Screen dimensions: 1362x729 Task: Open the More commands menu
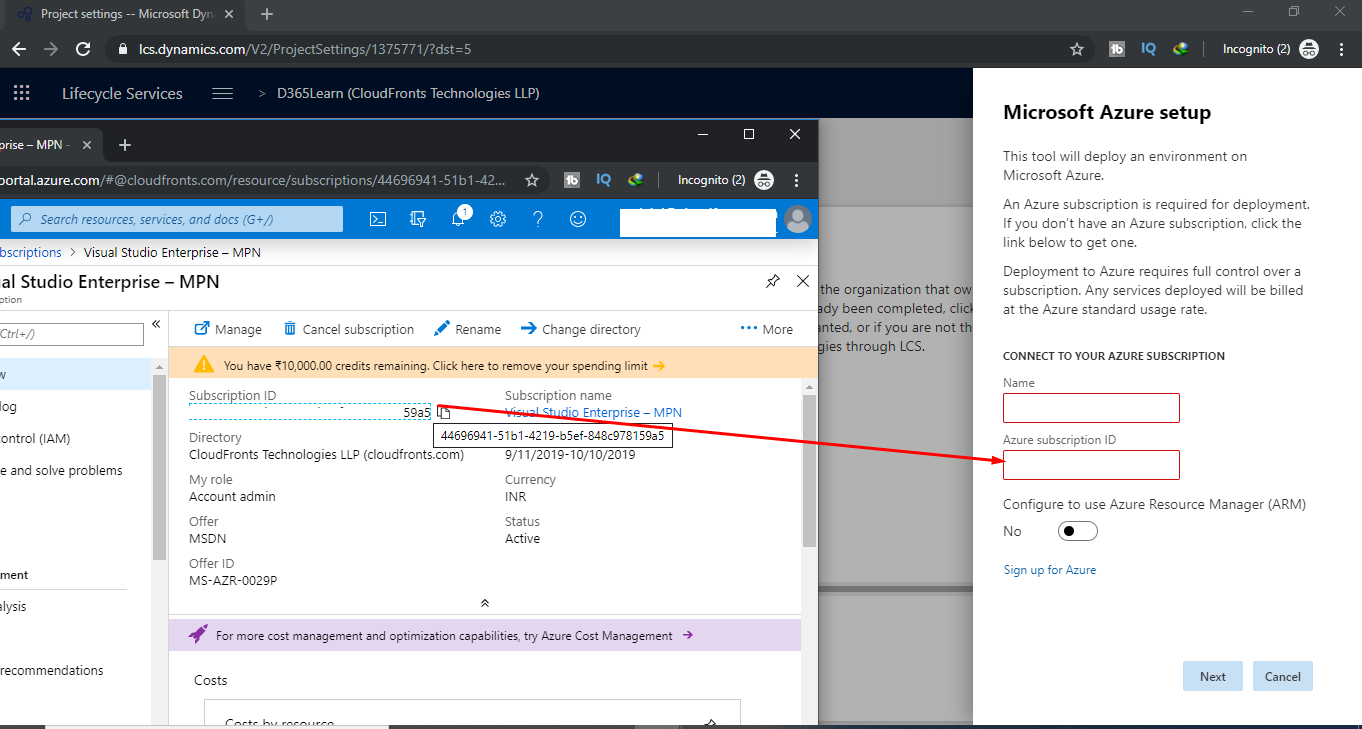766,329
